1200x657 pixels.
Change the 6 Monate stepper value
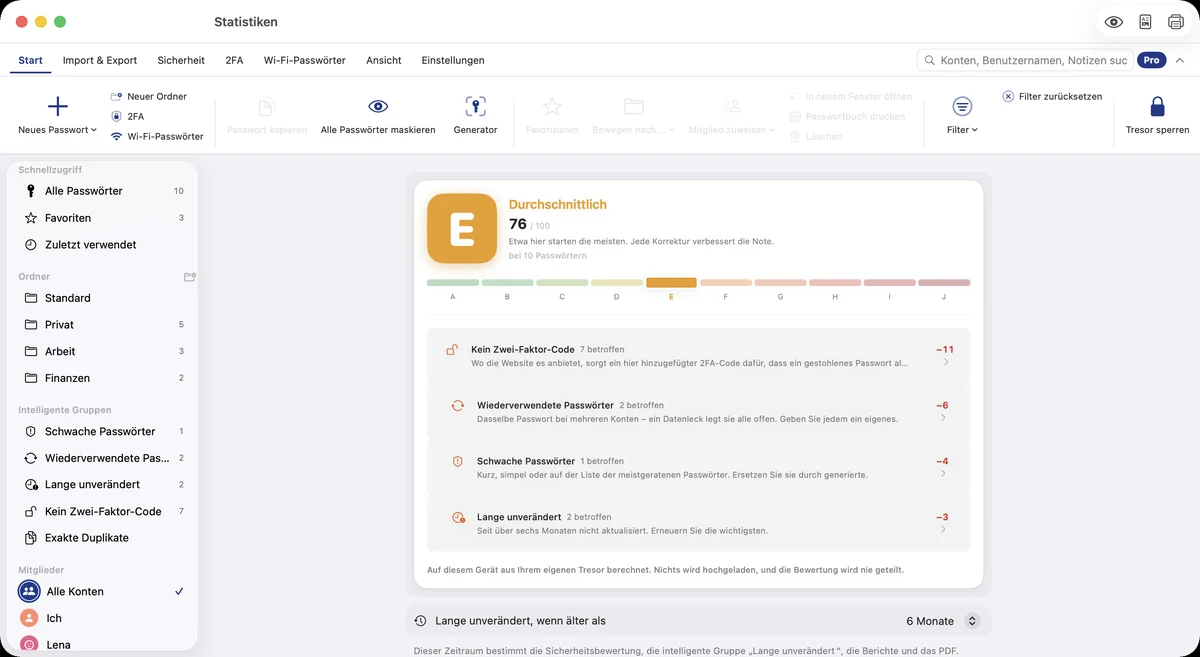coord(971,621)
